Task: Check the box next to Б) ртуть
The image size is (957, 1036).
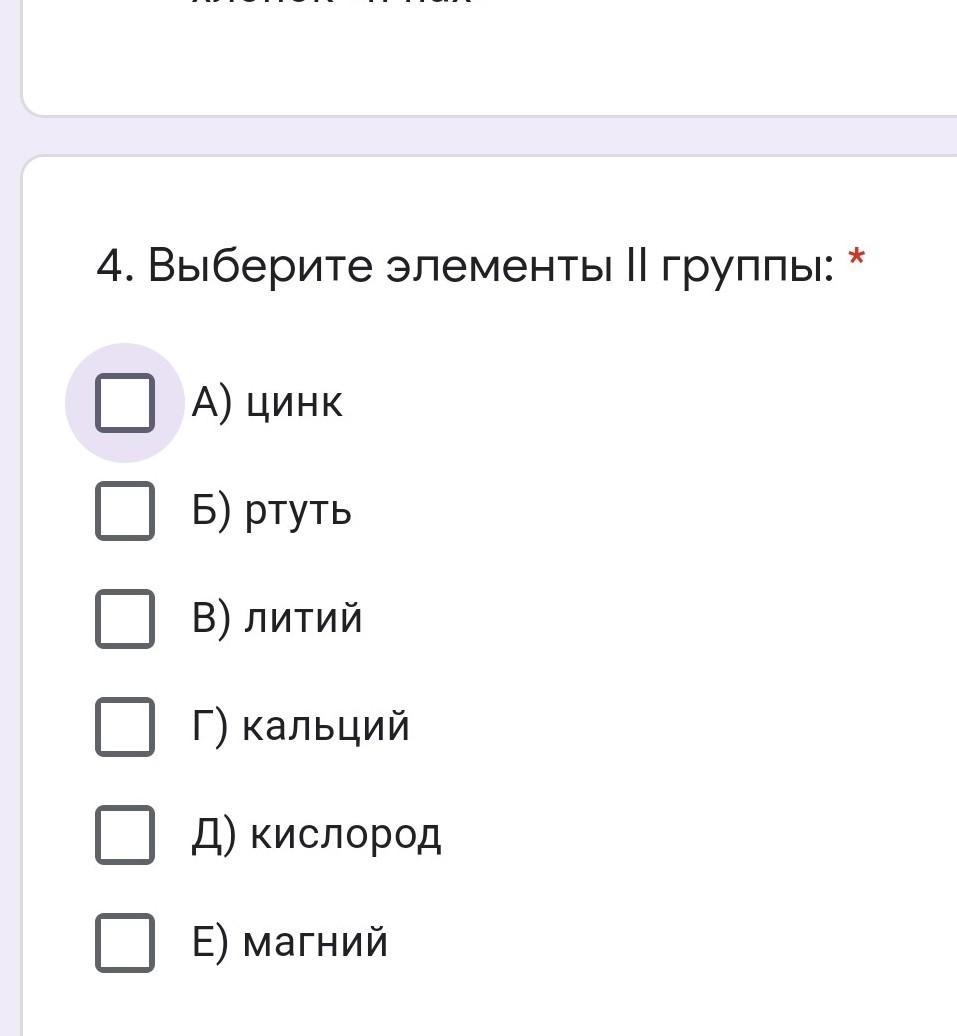Action: click(x=125, y=511)
